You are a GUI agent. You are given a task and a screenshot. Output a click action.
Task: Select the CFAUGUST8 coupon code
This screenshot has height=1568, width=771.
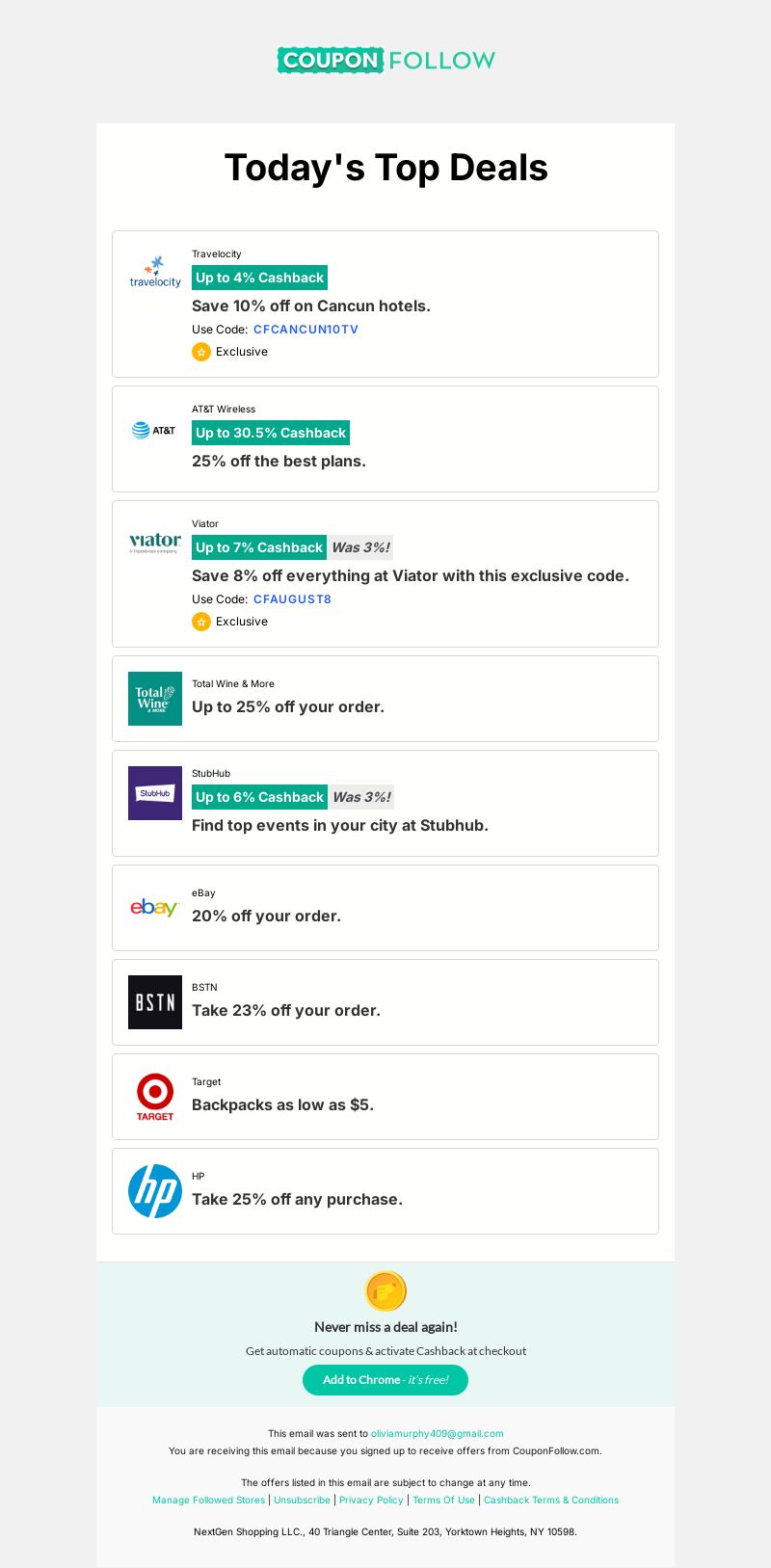pyautogui.click(x=292, y=599)
